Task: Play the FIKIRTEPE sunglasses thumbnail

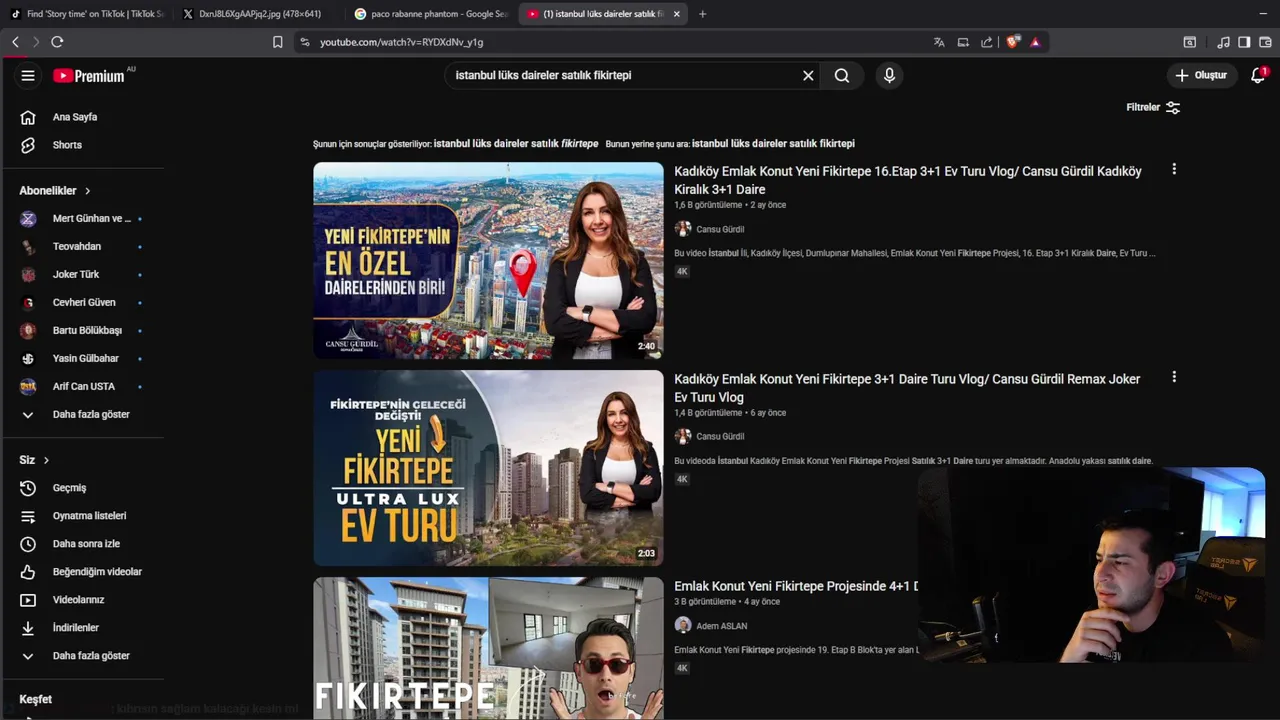Action: 488,648
